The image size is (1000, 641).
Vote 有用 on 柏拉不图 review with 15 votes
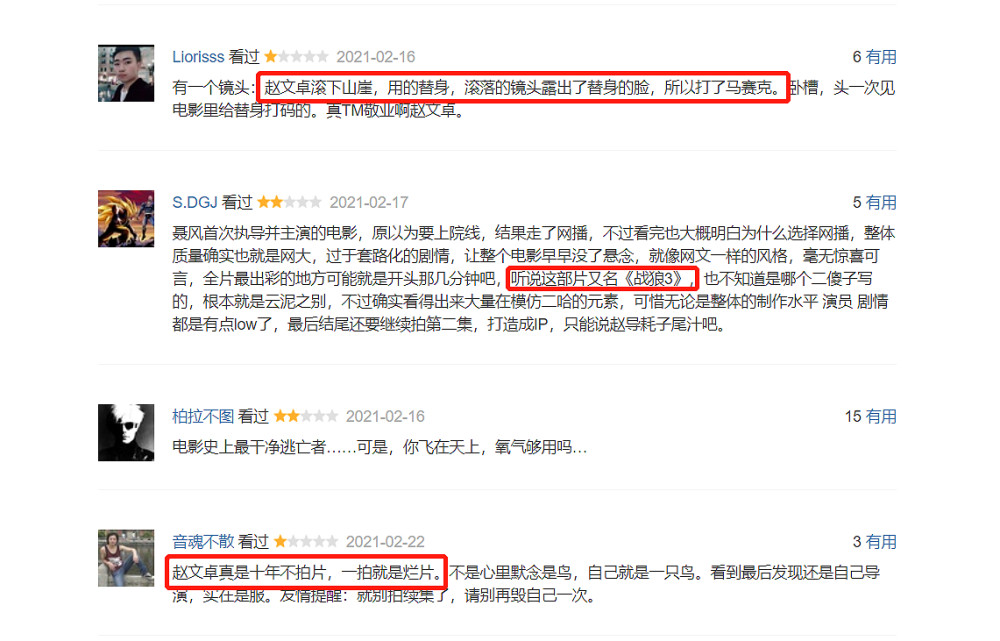(x=881, y=416)
